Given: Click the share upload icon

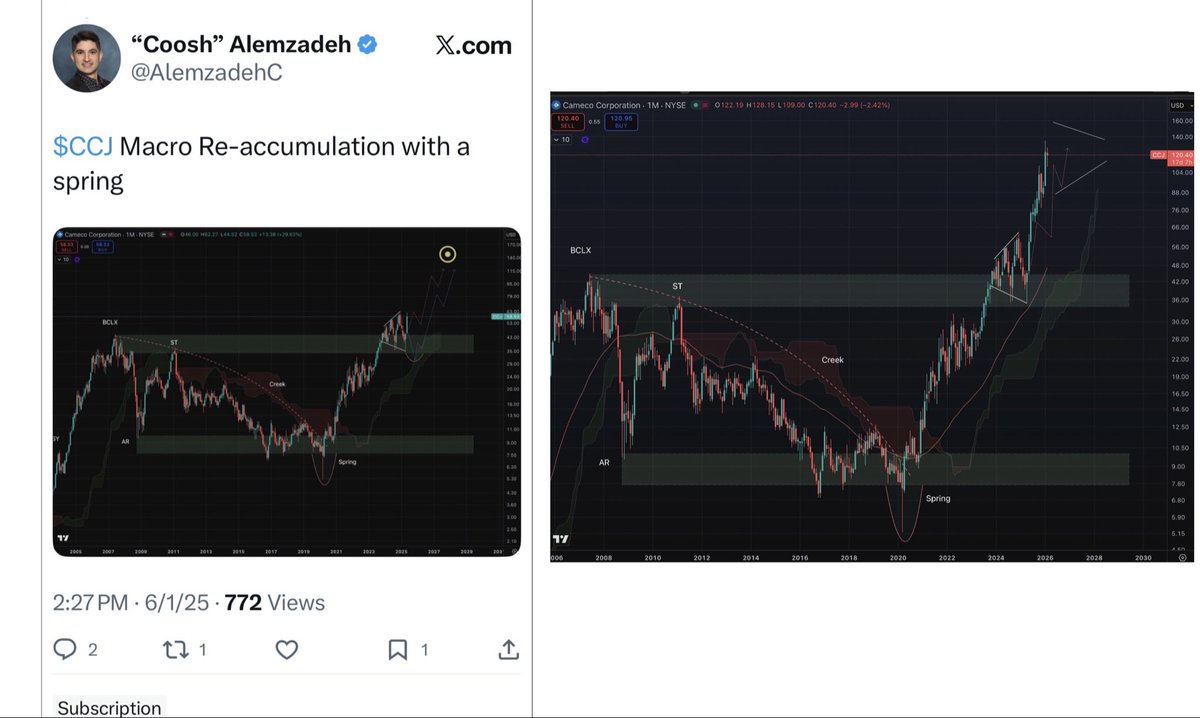Looking at the screenshot, I should tap(508, 649).
